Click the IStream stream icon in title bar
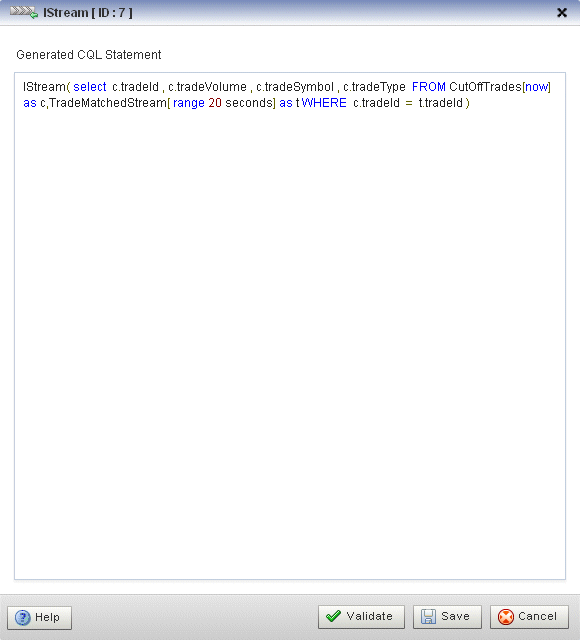580x640 pixels. coord(24,12)
